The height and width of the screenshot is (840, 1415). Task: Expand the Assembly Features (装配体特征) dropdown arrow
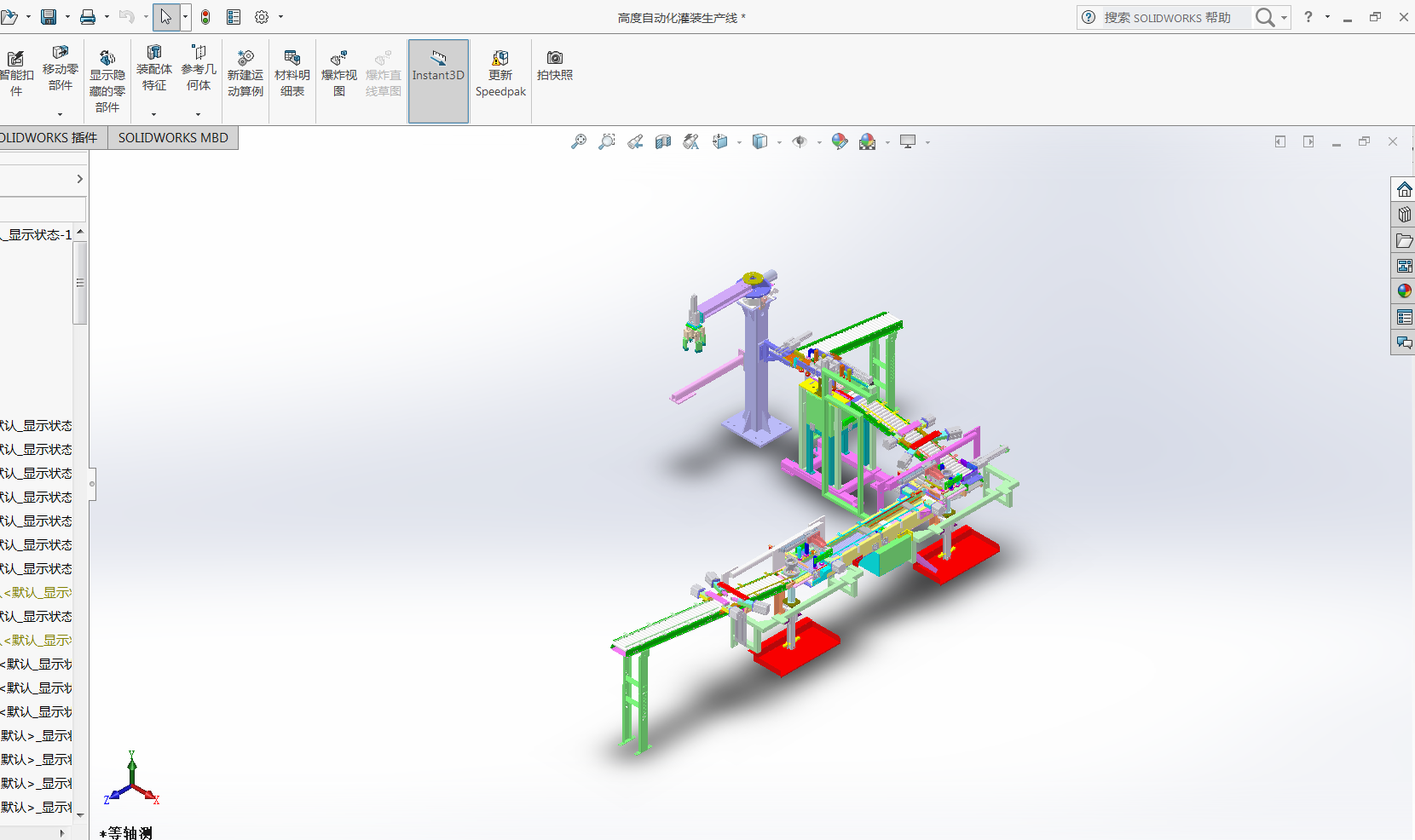[x=154, y=114]
